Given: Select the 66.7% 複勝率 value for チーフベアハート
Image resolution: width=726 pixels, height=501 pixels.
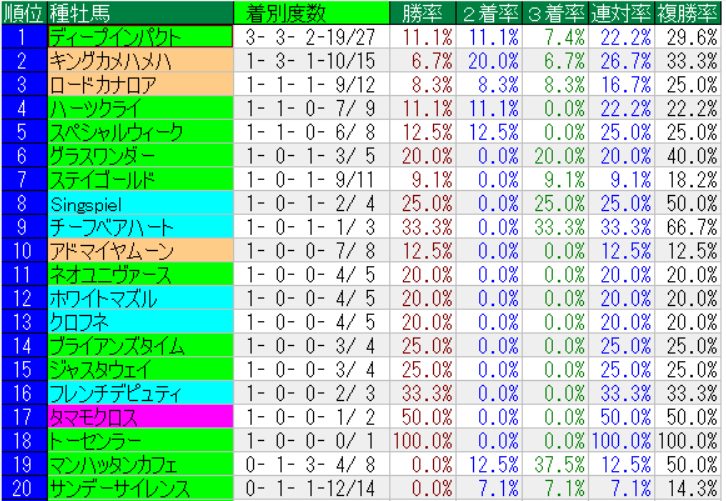Looking at the screenshot, I should pos(688,227).
